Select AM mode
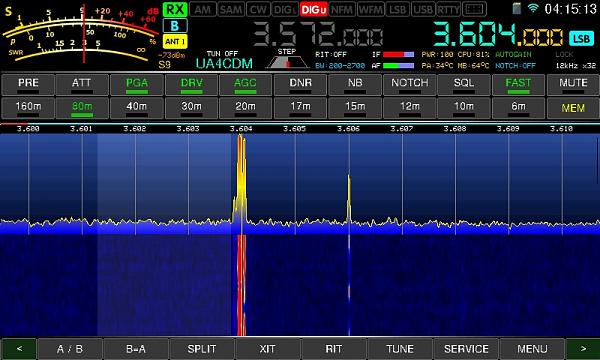 click(202, 10)
